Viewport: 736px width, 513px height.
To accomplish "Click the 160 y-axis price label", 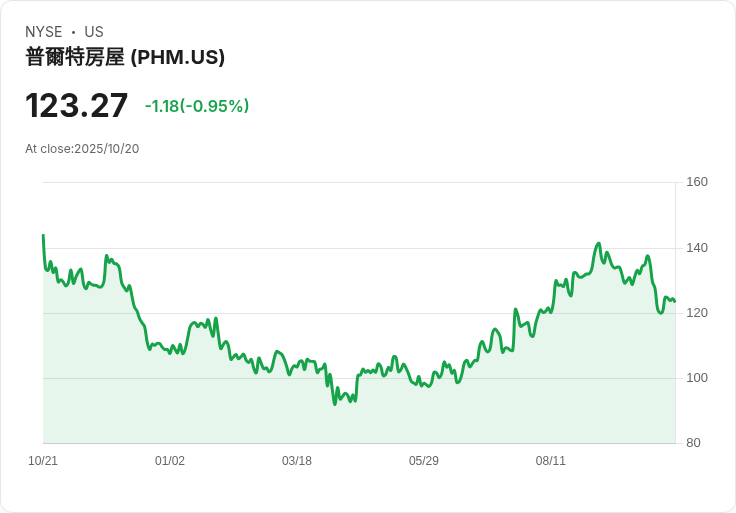I will tap(697, 182).
